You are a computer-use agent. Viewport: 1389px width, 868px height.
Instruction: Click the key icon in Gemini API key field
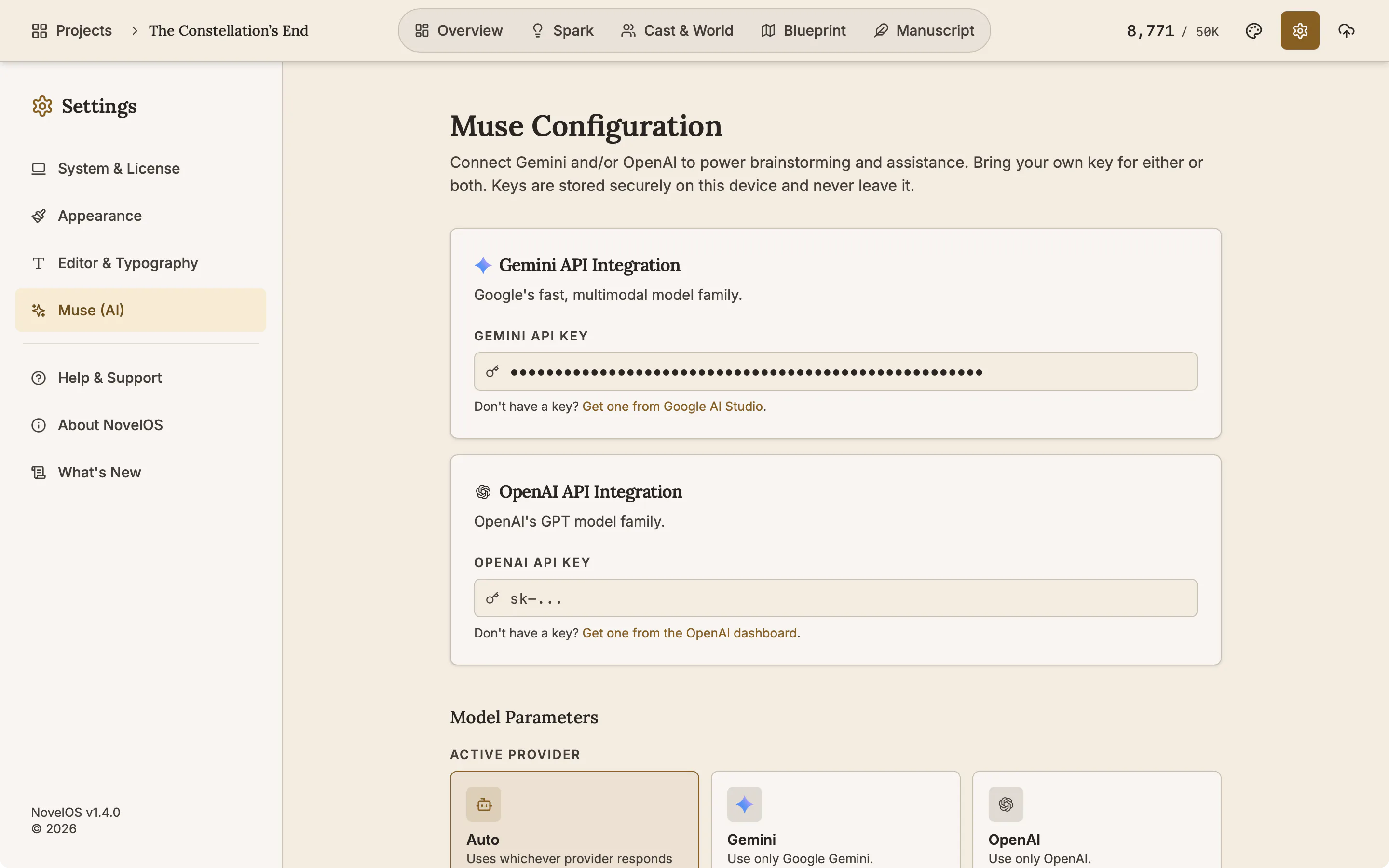point(492,371)
